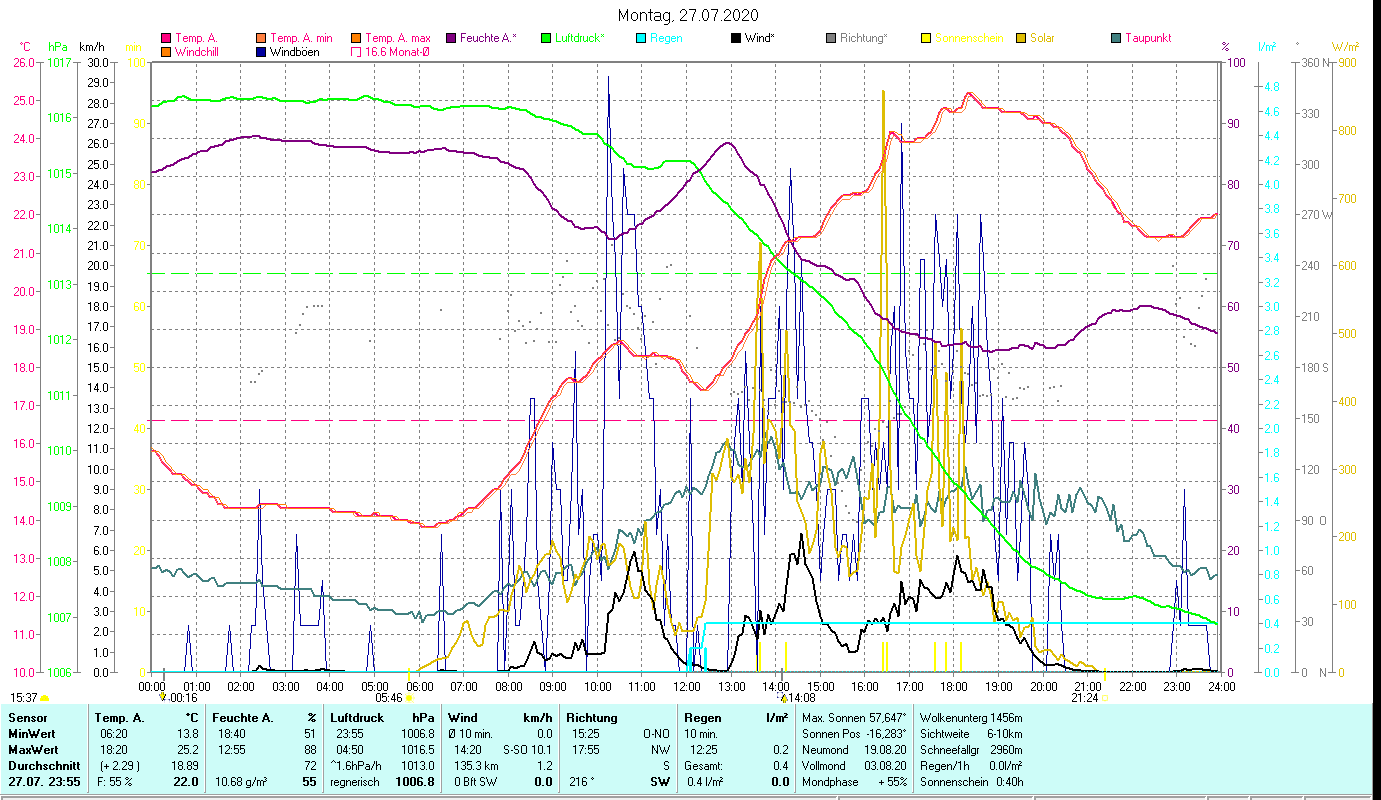Click the chart title Montag, 27.07.2020
The width and height of the screenshot is (1381, 800).
click(688, 15)
